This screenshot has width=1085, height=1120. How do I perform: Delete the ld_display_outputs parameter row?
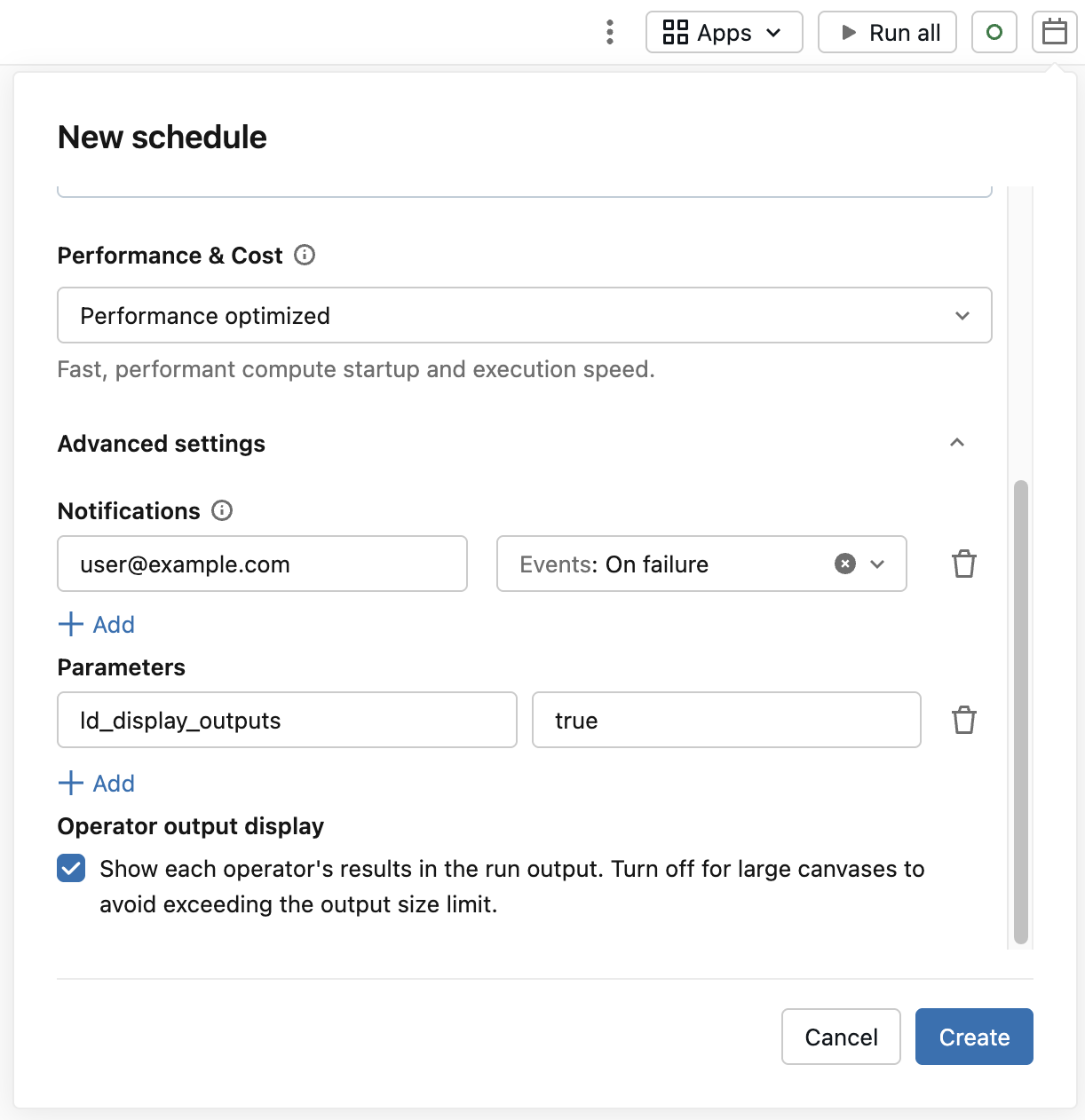pyautogui.click(x=964, y=720)
